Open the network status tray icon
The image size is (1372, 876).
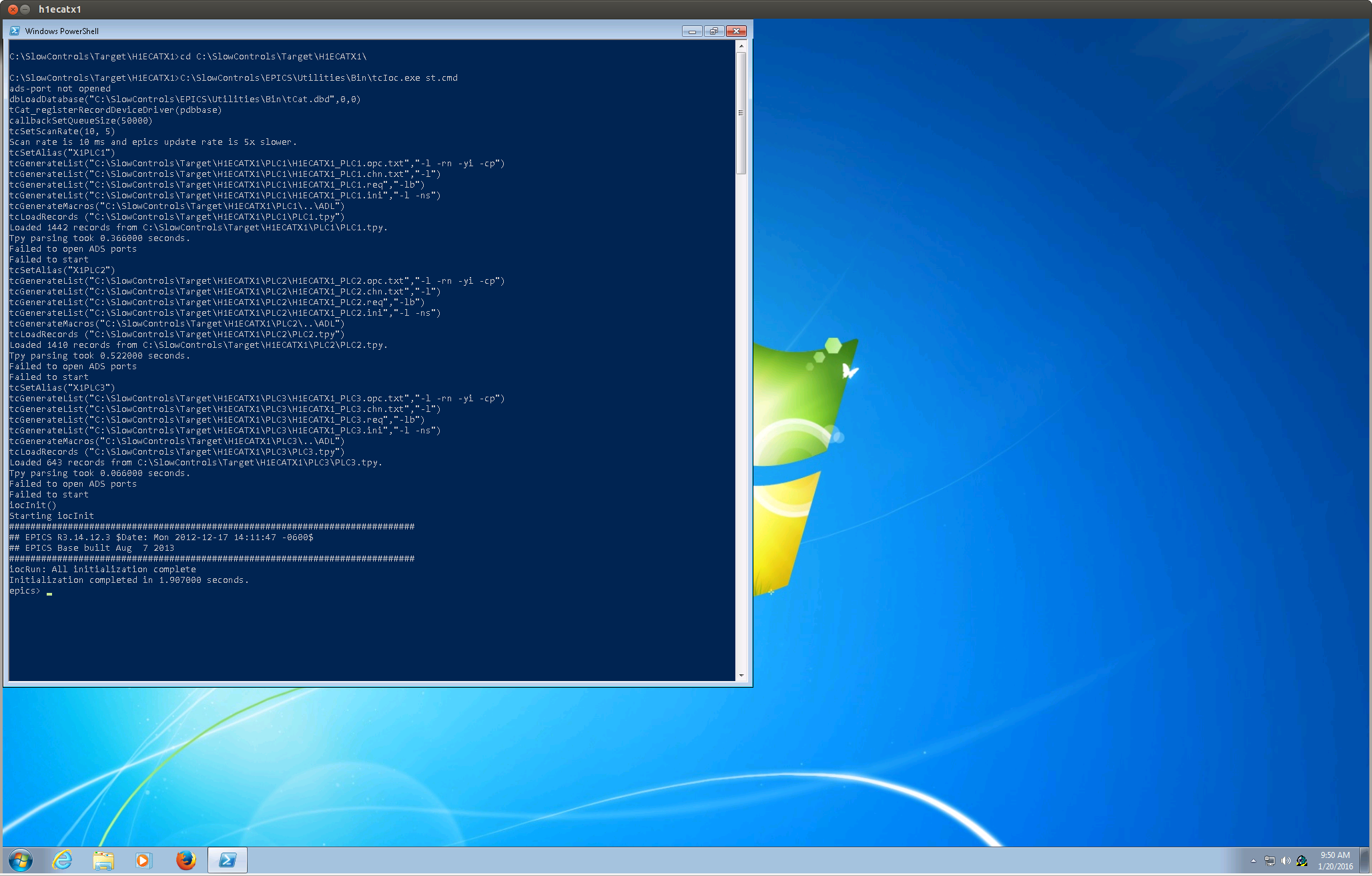pos(1269,861)
